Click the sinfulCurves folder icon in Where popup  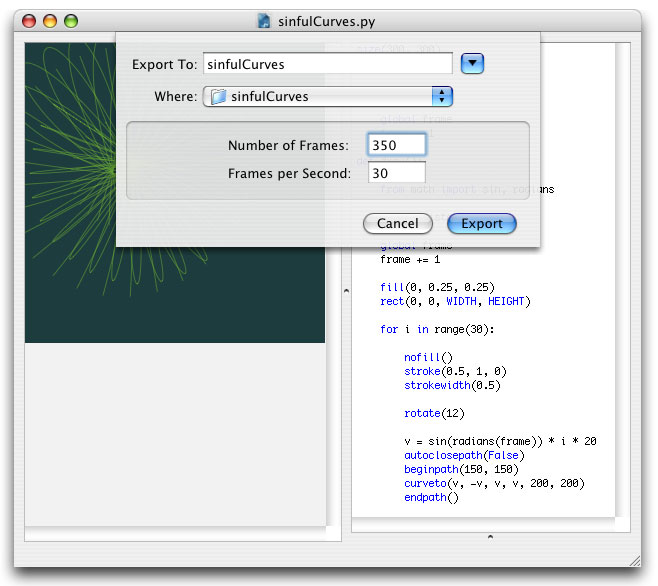pos(218,97)
